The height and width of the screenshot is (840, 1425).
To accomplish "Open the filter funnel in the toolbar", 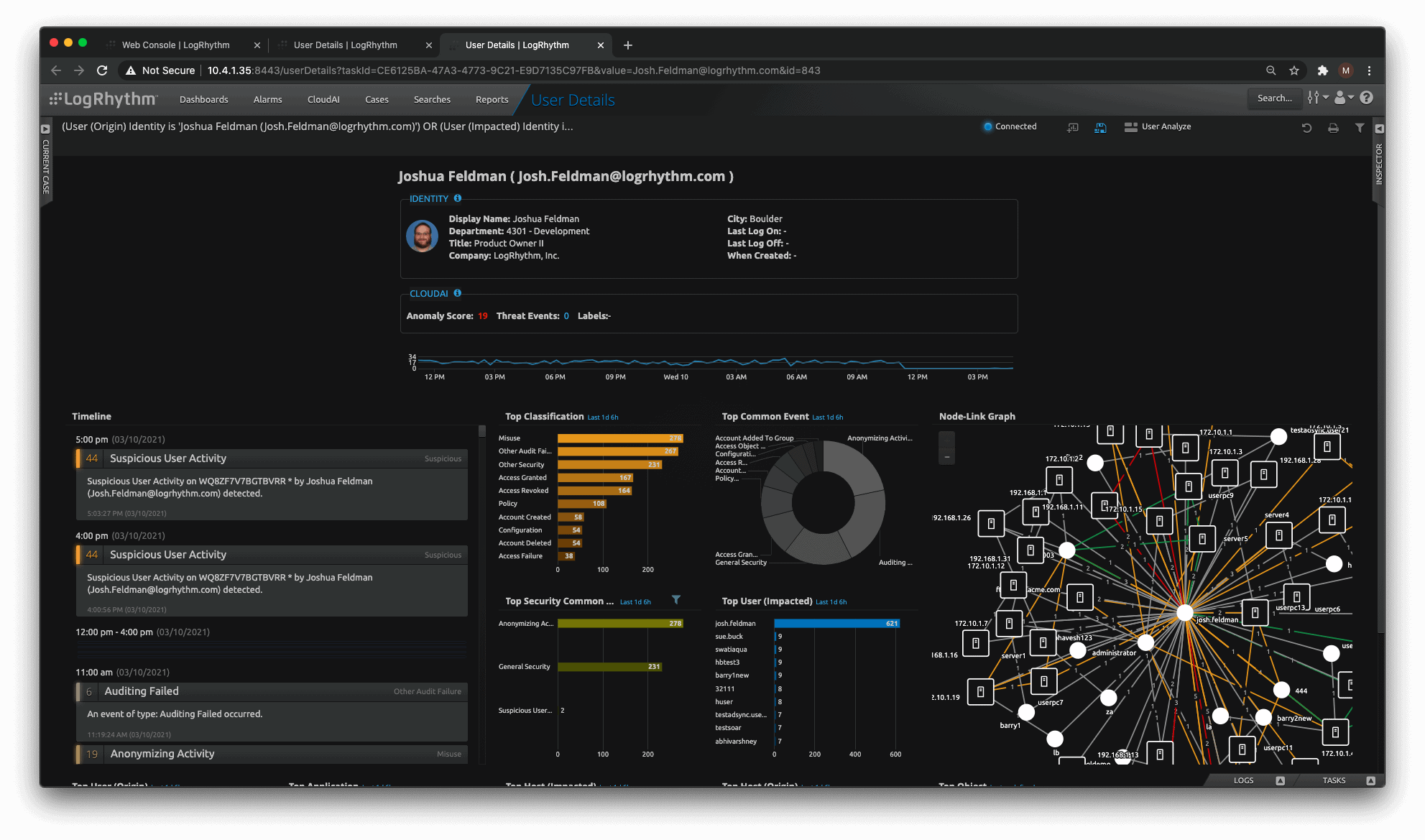I will point(1360,127).
